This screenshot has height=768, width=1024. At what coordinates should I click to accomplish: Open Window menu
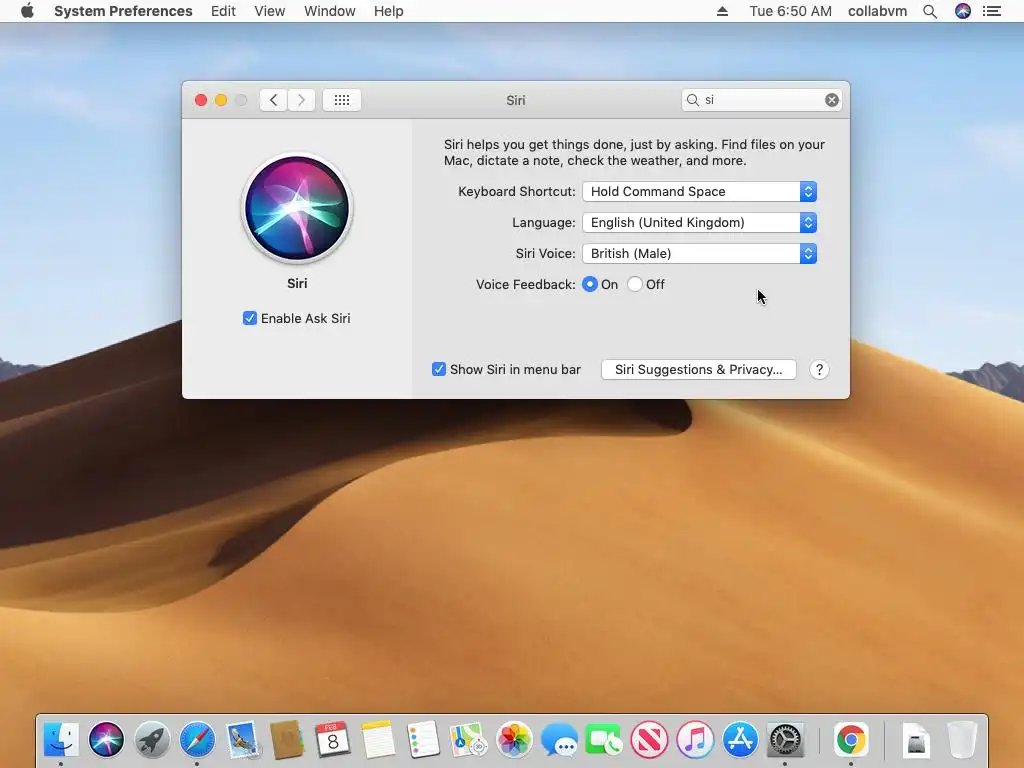click(330, 11)
